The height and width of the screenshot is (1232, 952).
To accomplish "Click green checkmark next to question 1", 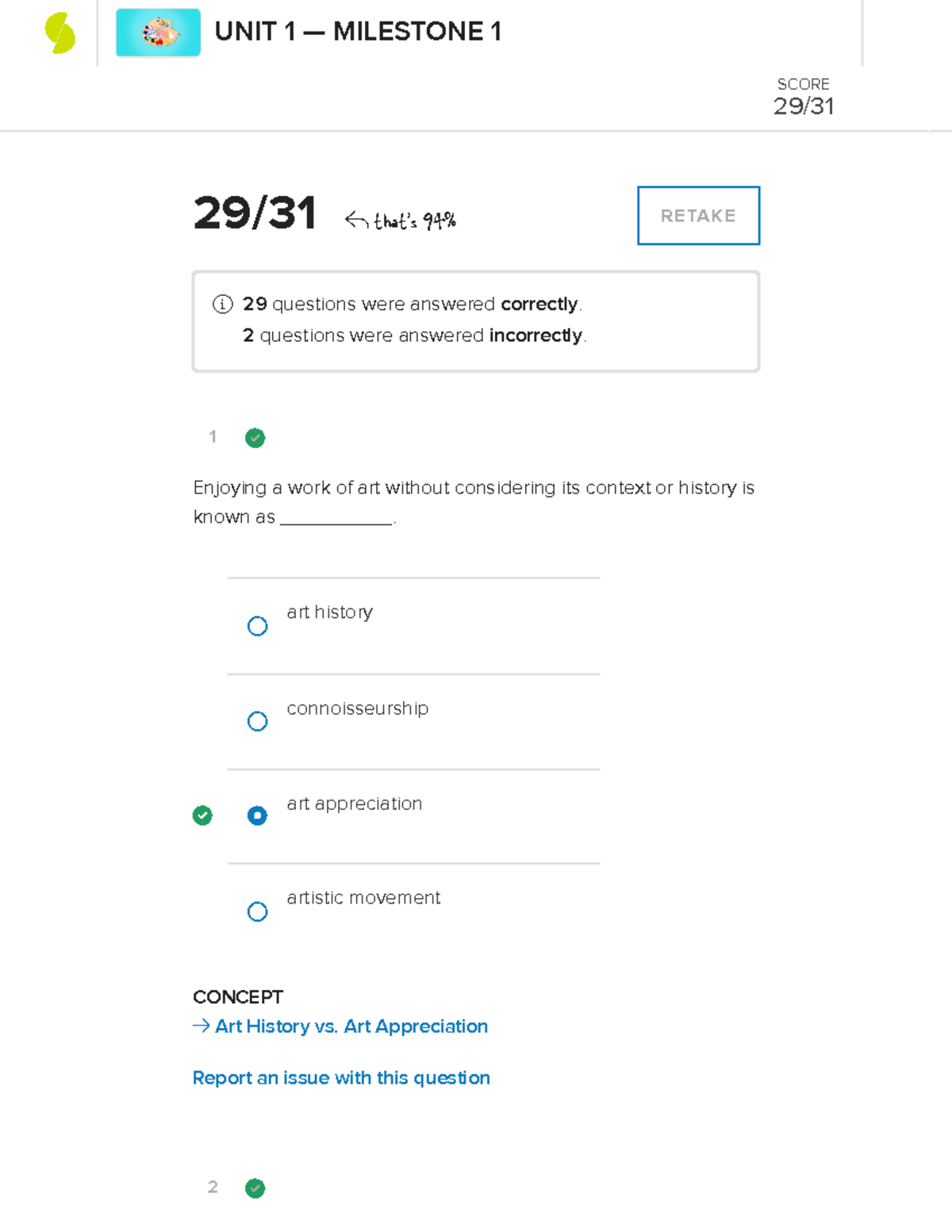I will tap(255, 438).
